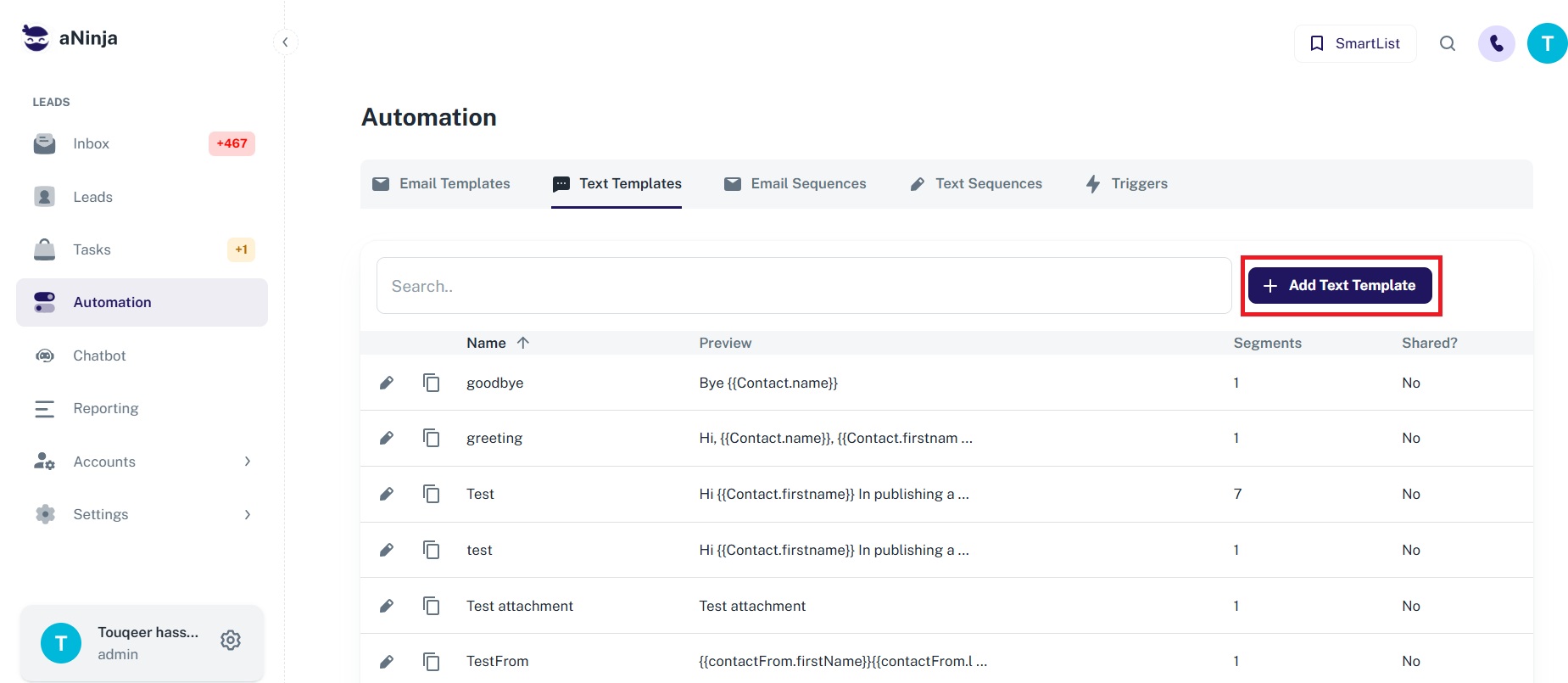The height and width of the screenshot is (683, 1568).
Task: Collapse the sidebar using the chevron button
Action: click(285, 42)
